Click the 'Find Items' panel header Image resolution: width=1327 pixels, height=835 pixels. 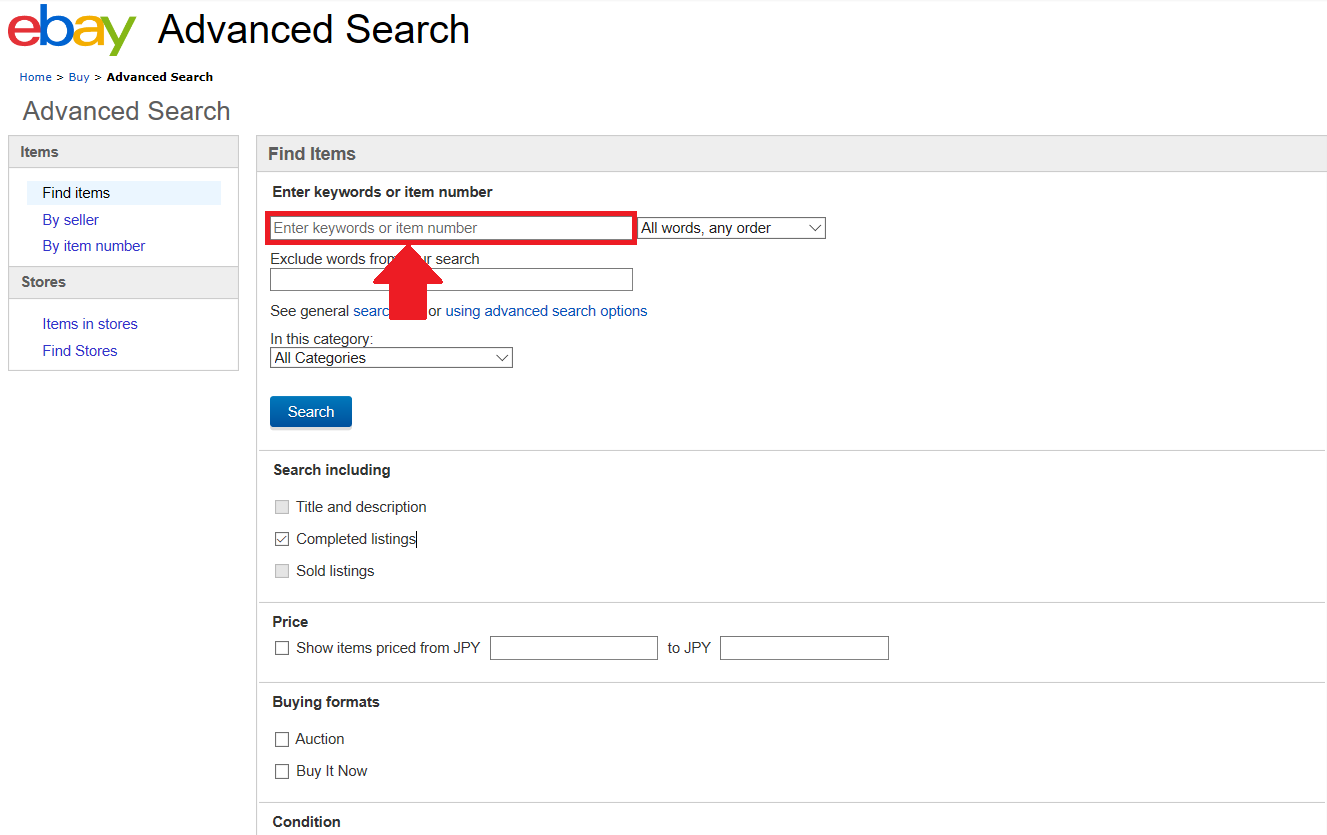tap(791, 154)
